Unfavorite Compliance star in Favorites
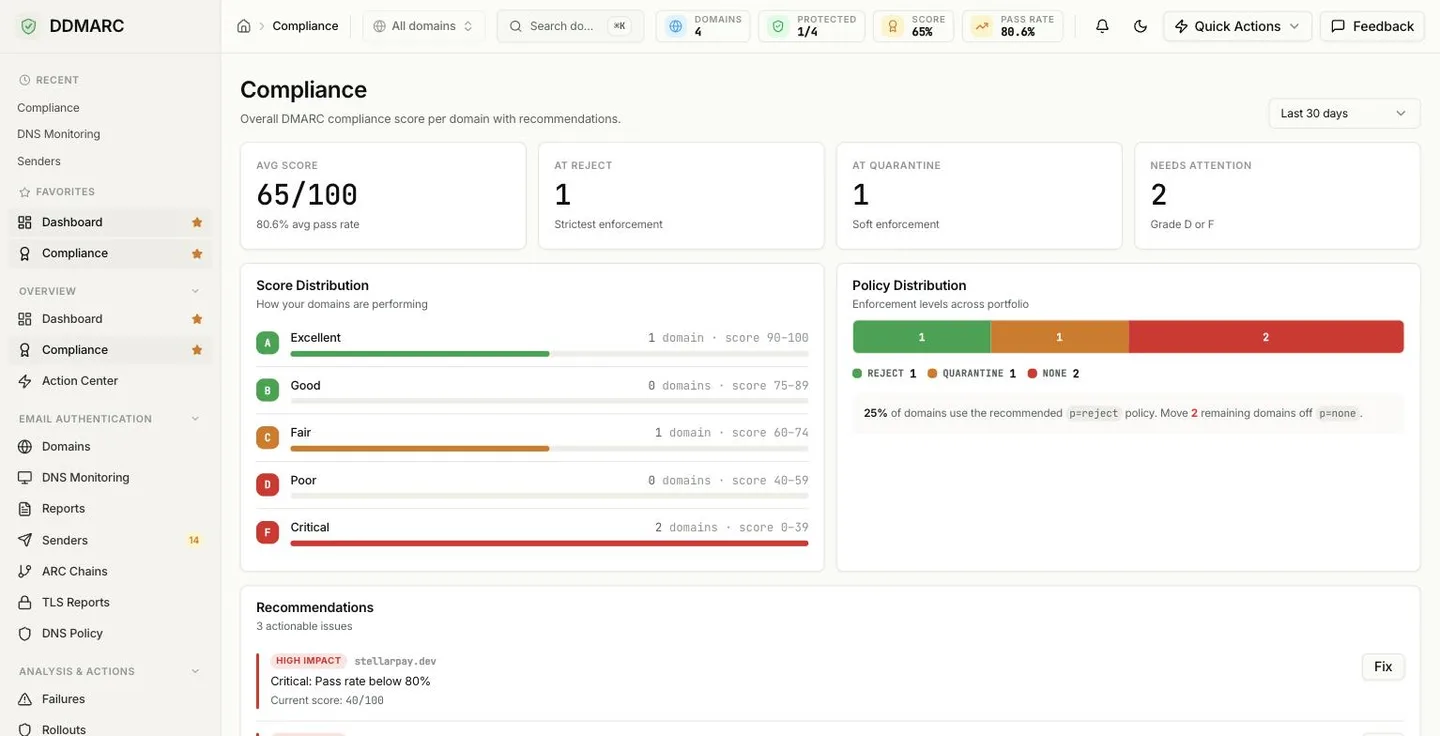 (x=197, y=254)
